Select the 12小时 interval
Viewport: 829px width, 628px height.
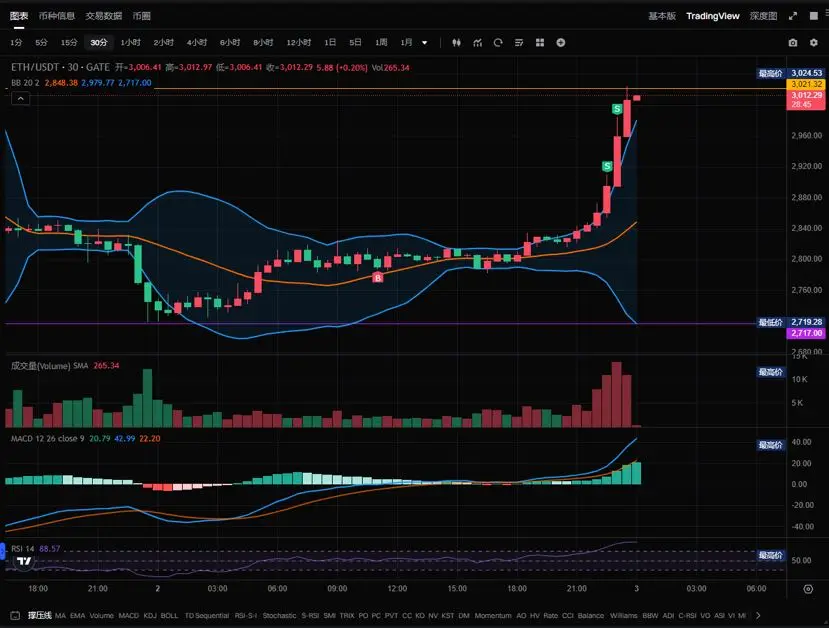(299, 42)
